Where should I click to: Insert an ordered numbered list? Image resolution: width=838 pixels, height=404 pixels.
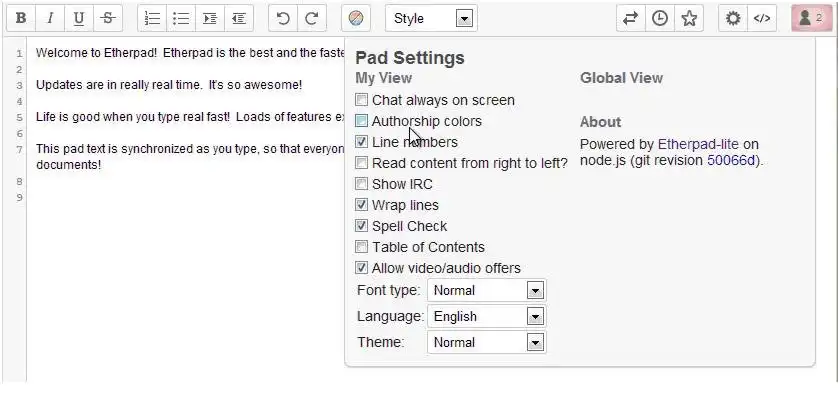tap(152, 18)
